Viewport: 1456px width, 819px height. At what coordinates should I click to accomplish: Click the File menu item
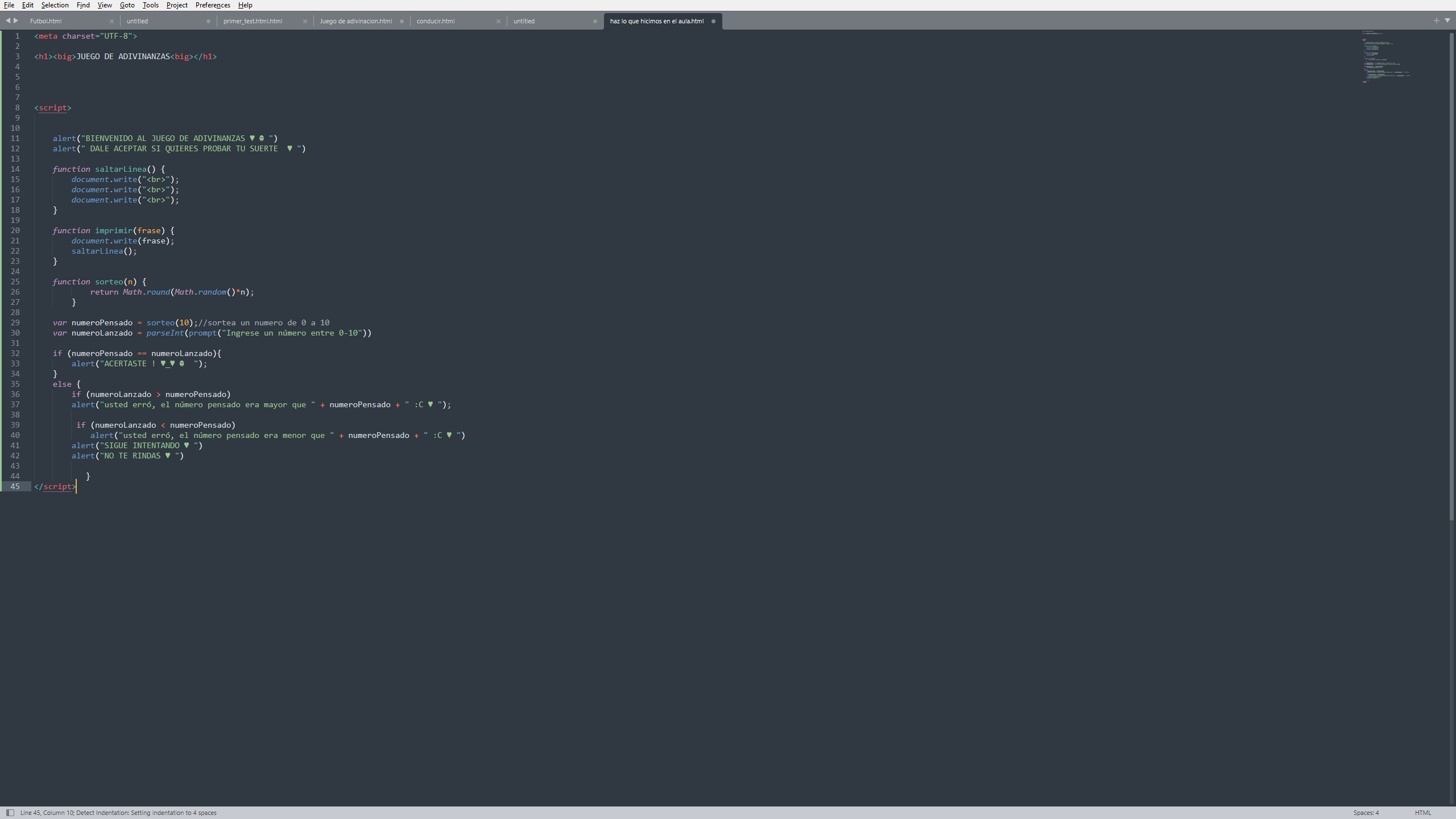pos(9,4)
